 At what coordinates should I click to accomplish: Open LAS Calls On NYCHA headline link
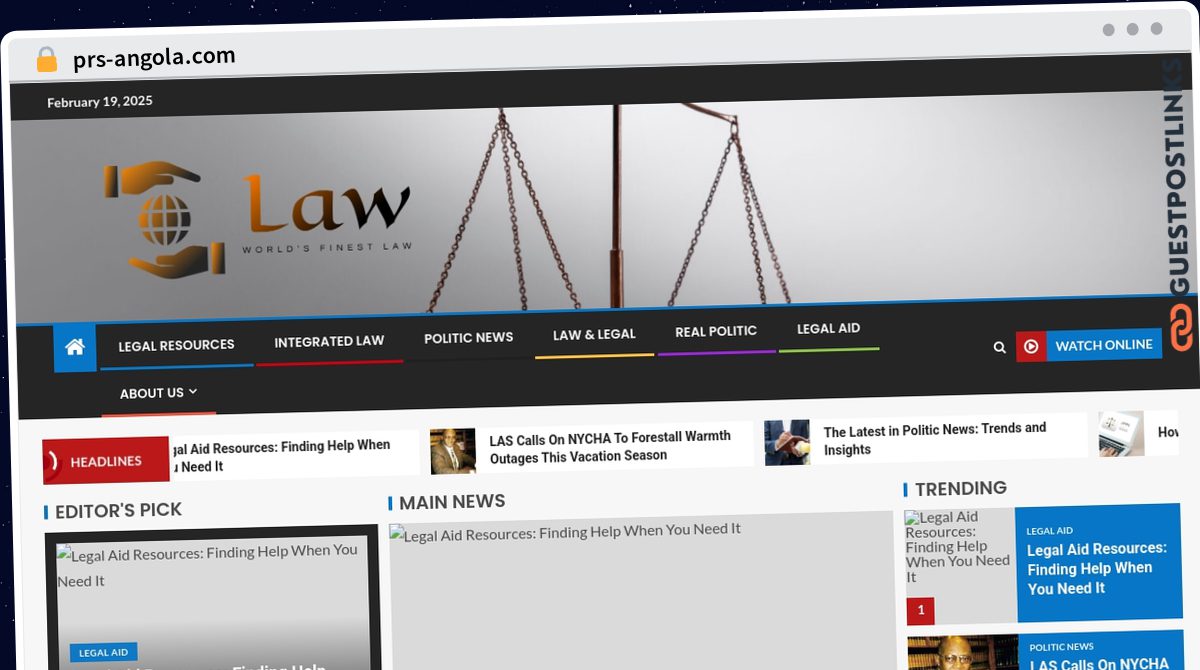610,446
